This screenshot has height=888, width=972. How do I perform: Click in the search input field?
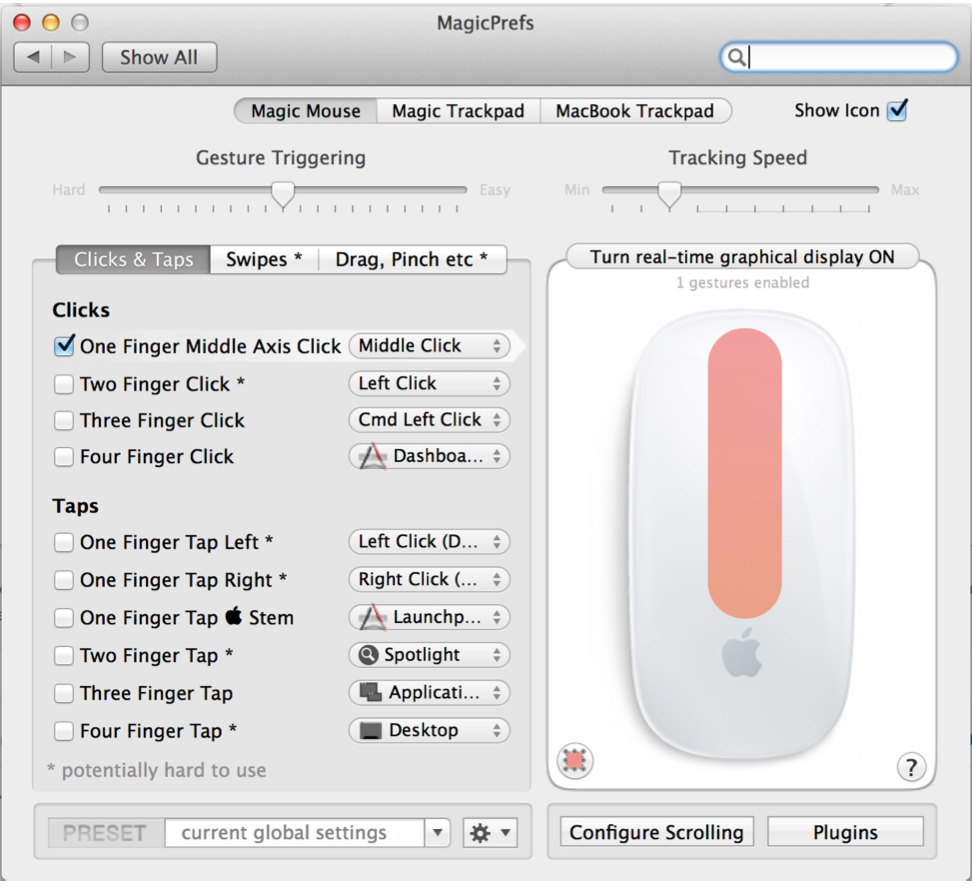tap(839, 57)
